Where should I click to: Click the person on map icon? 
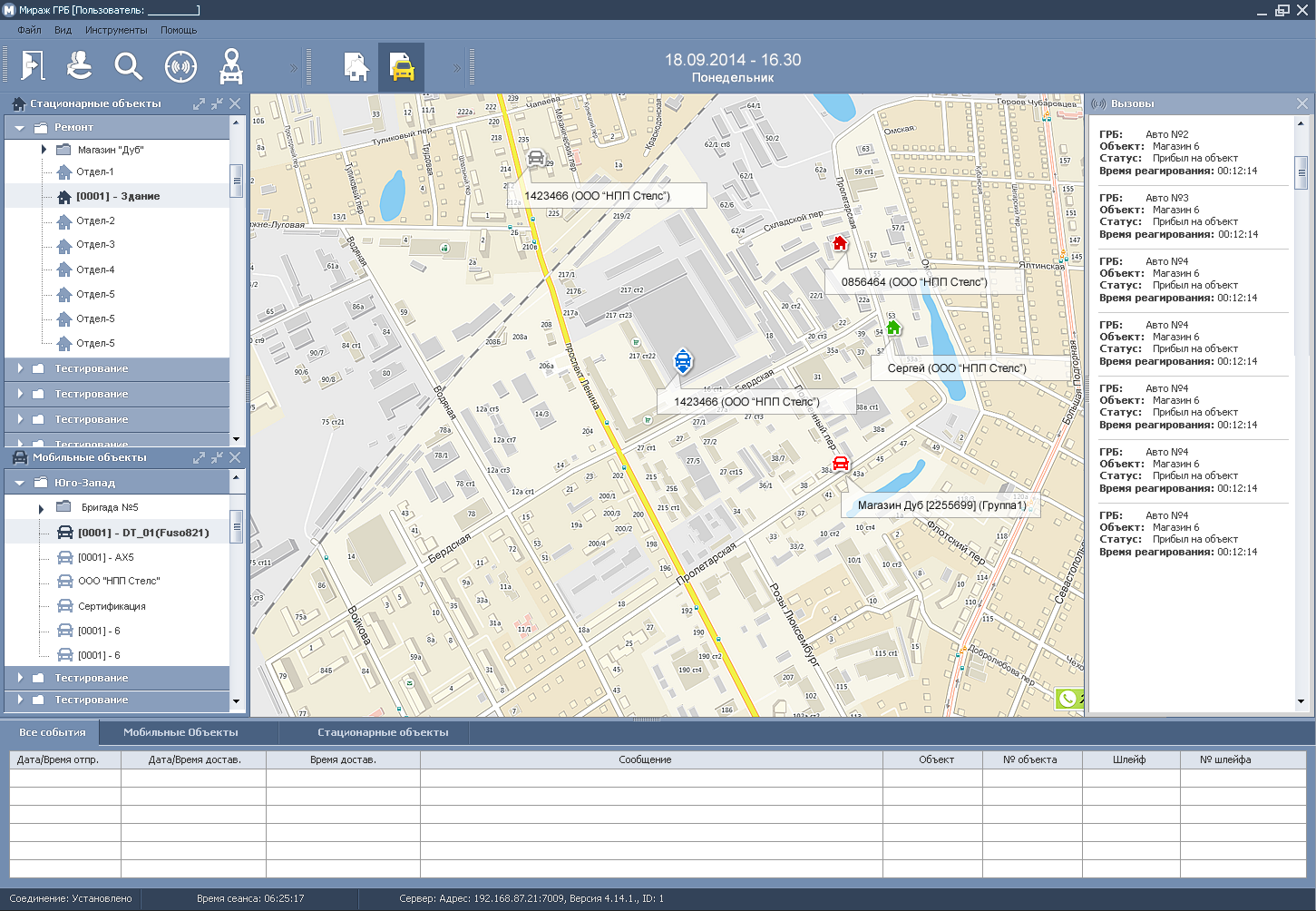coord(231,66)
